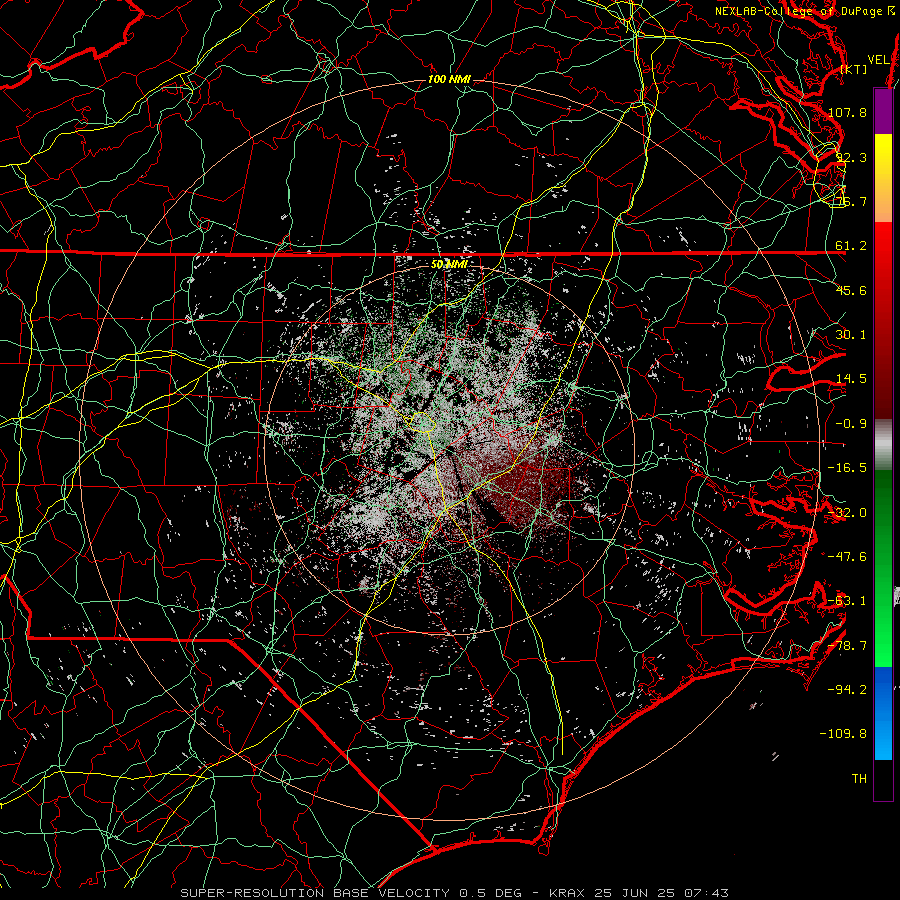The width and height of the screenshot is (900, 900).
Task: Click the VEL legend heading
Action: (878, 60)
